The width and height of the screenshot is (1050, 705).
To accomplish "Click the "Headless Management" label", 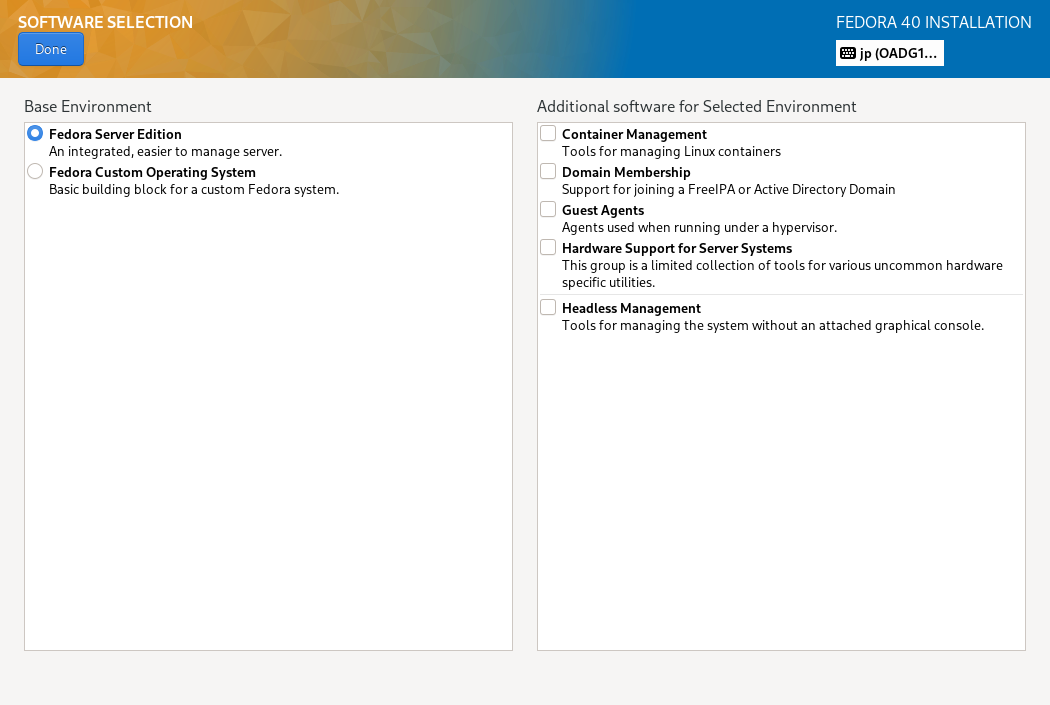I will click(x=631, y=308).
